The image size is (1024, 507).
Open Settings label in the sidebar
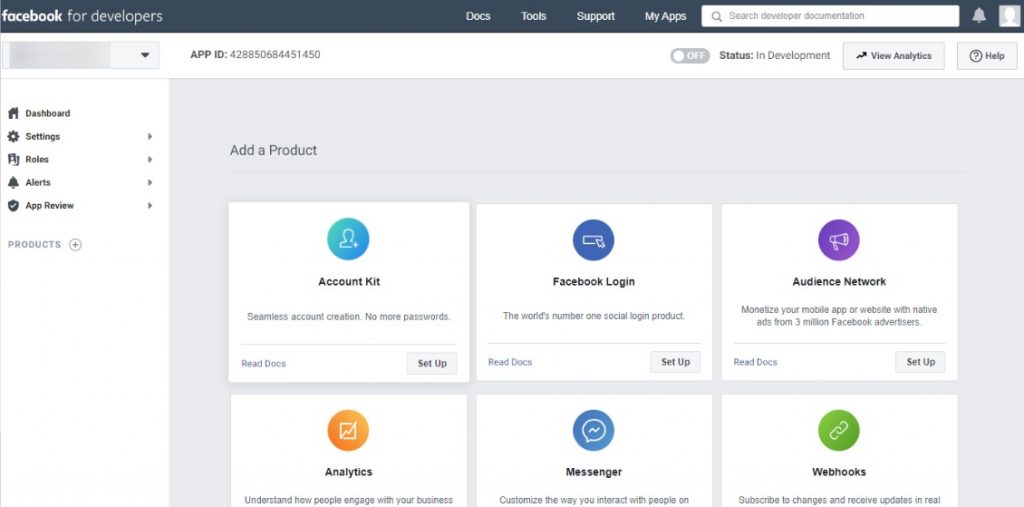pyautogui.click(x=42, y=136)
